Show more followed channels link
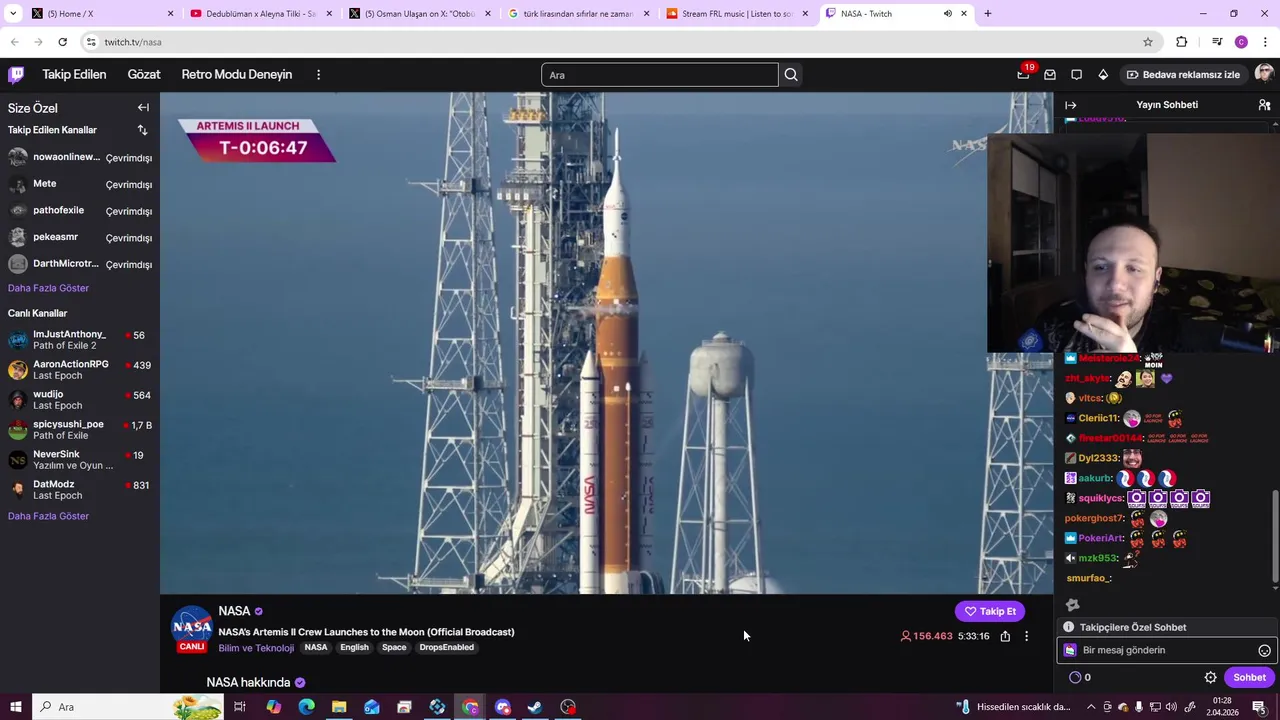Viewport: 1280px width, 720px height. tap(48, 288)
